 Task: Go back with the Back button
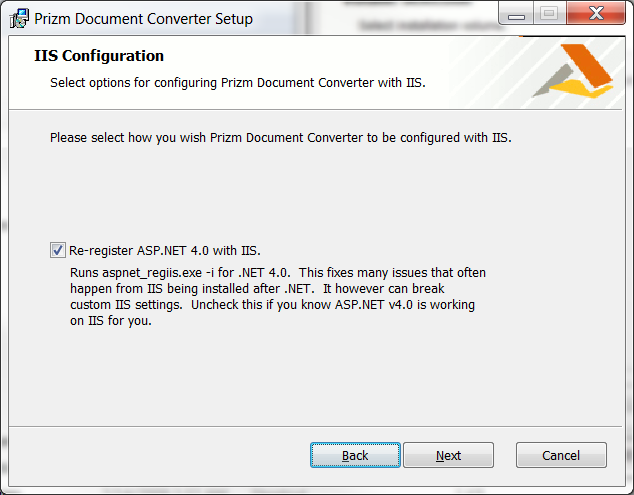coord(355,455)
